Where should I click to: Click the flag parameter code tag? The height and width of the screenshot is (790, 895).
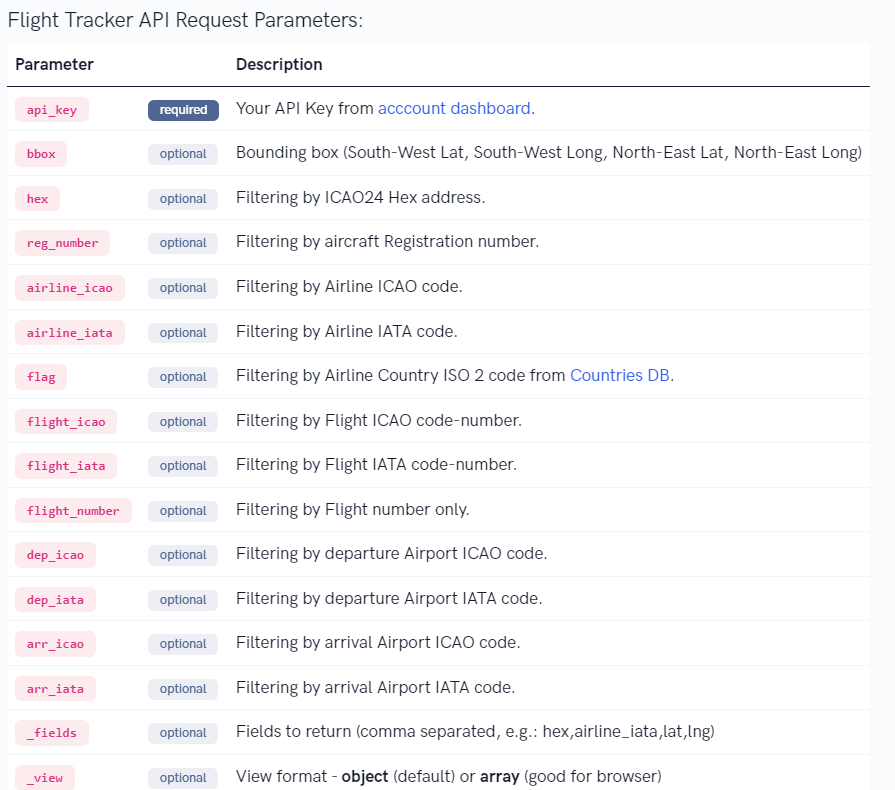[41, 377]
